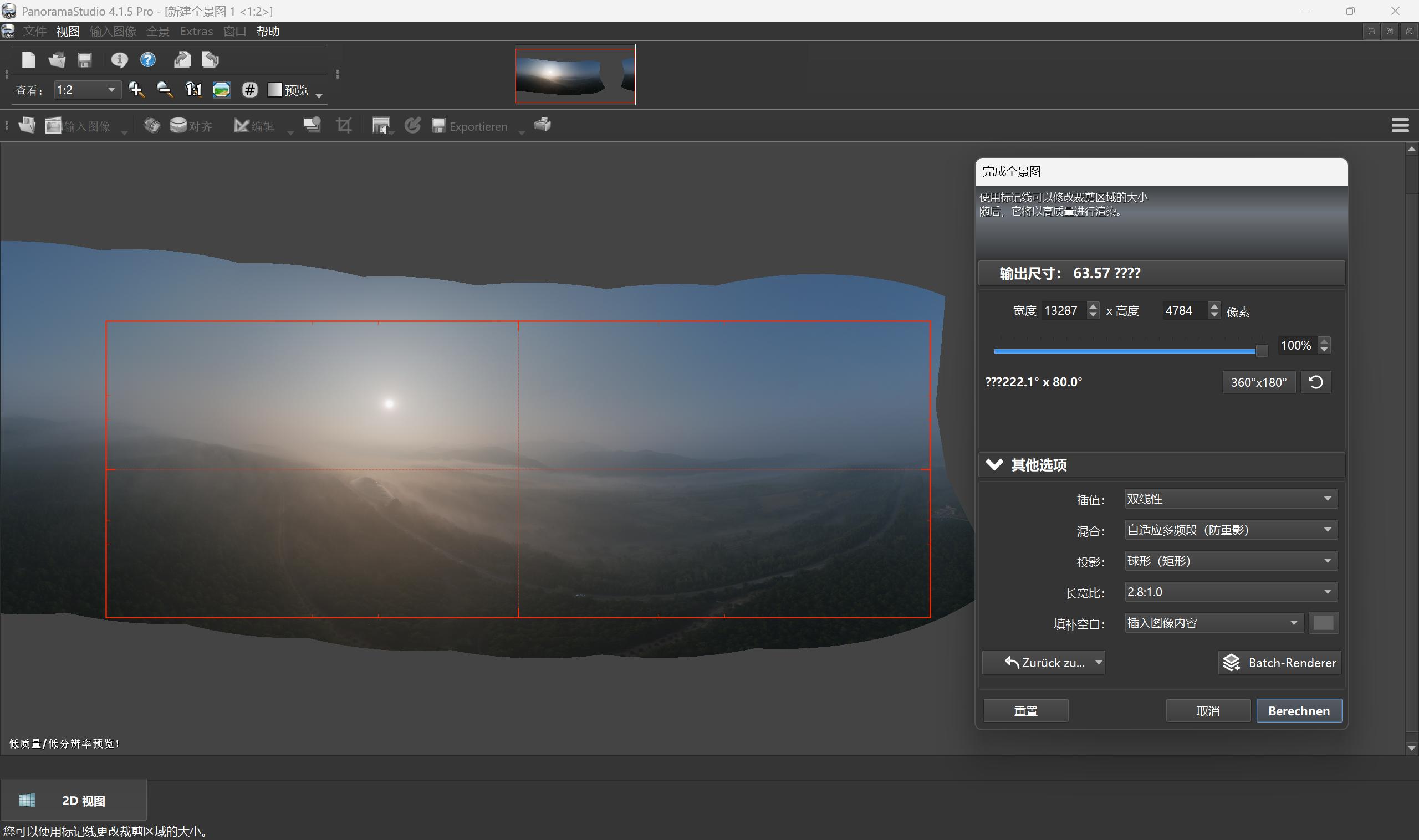1419x840 pixels.
Task: Collapse the 其他选项 section
Action: [994, 465]
